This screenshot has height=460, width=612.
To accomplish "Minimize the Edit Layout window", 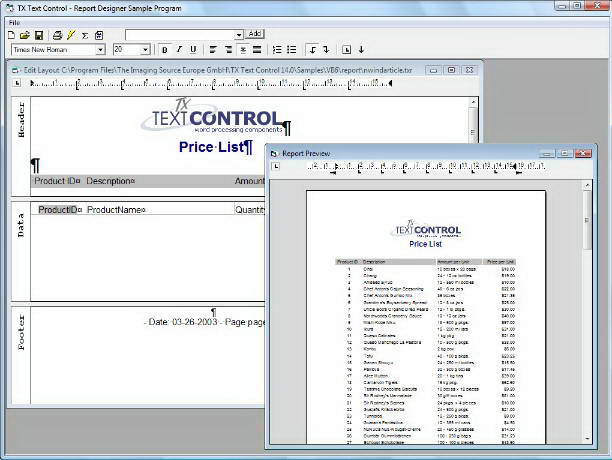I will point(433,70).
